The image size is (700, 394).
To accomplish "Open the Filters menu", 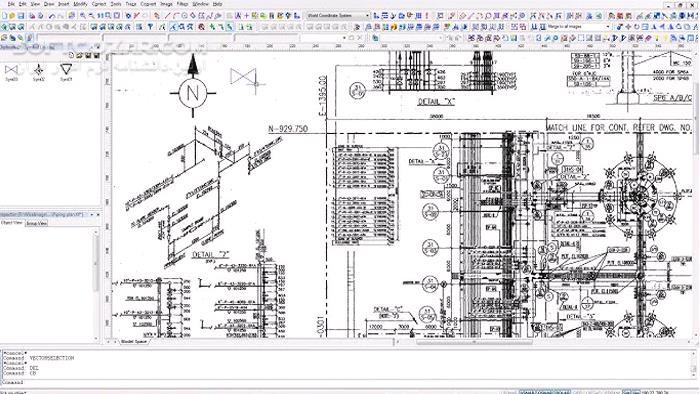I will (182, 4).
